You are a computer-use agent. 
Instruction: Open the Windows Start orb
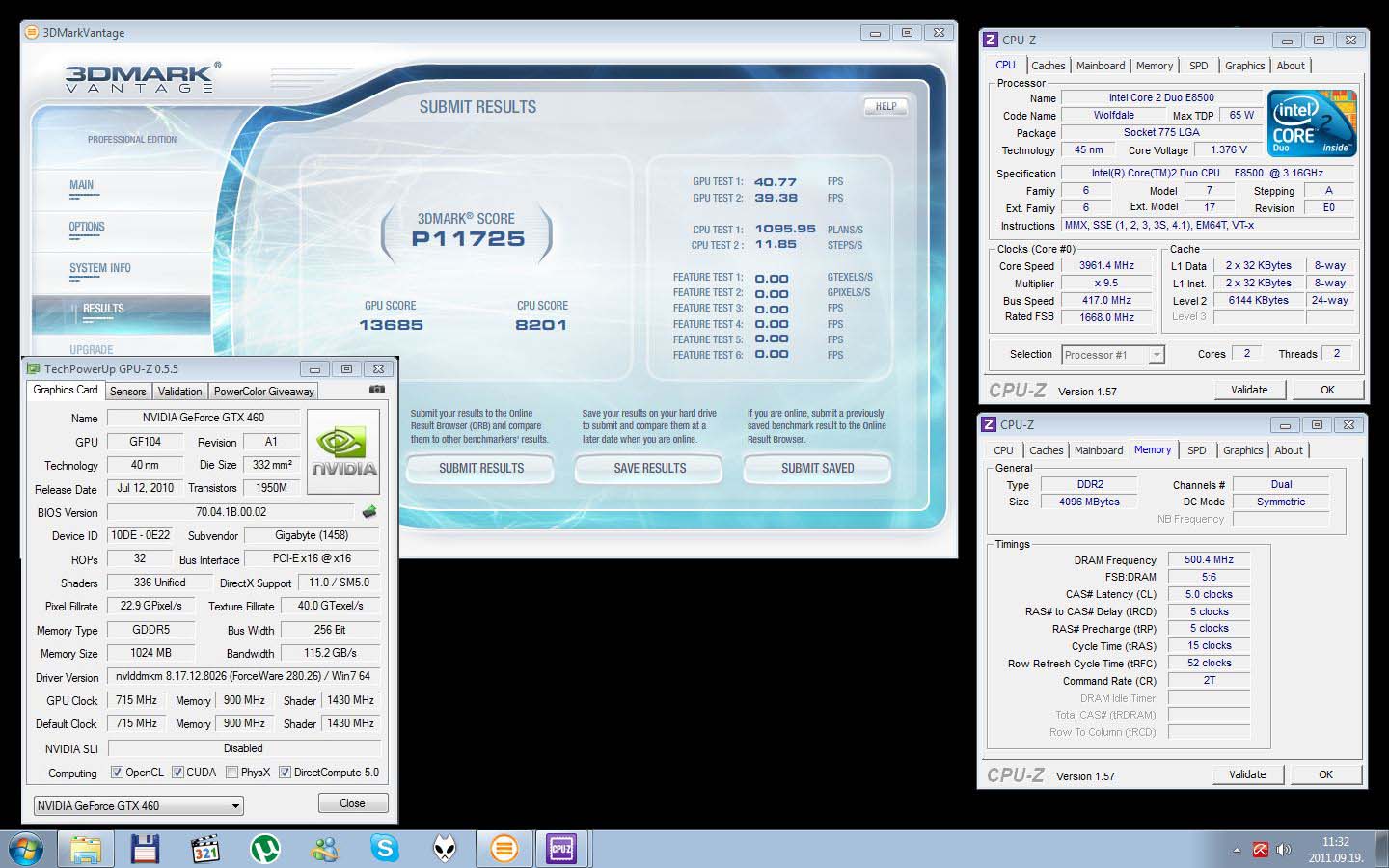(26, 849)
